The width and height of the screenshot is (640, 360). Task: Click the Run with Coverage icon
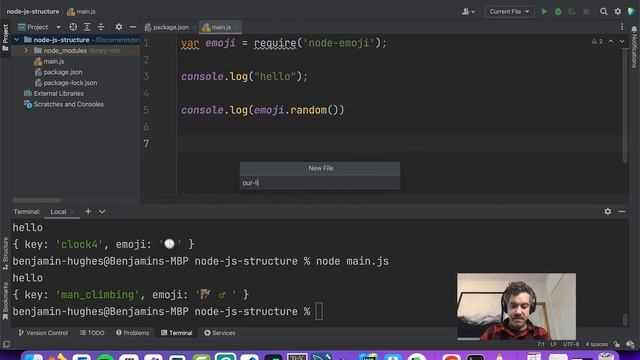pos(572,12)
